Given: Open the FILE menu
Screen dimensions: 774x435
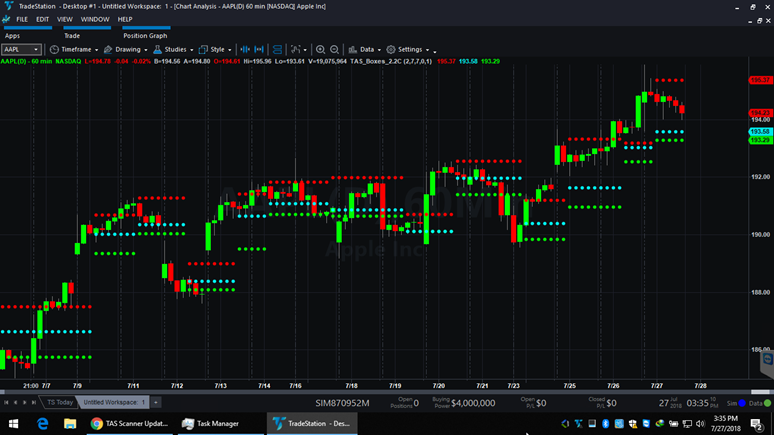Looking at the screenshot, I should pyautogui.click(x=22, y=19).
